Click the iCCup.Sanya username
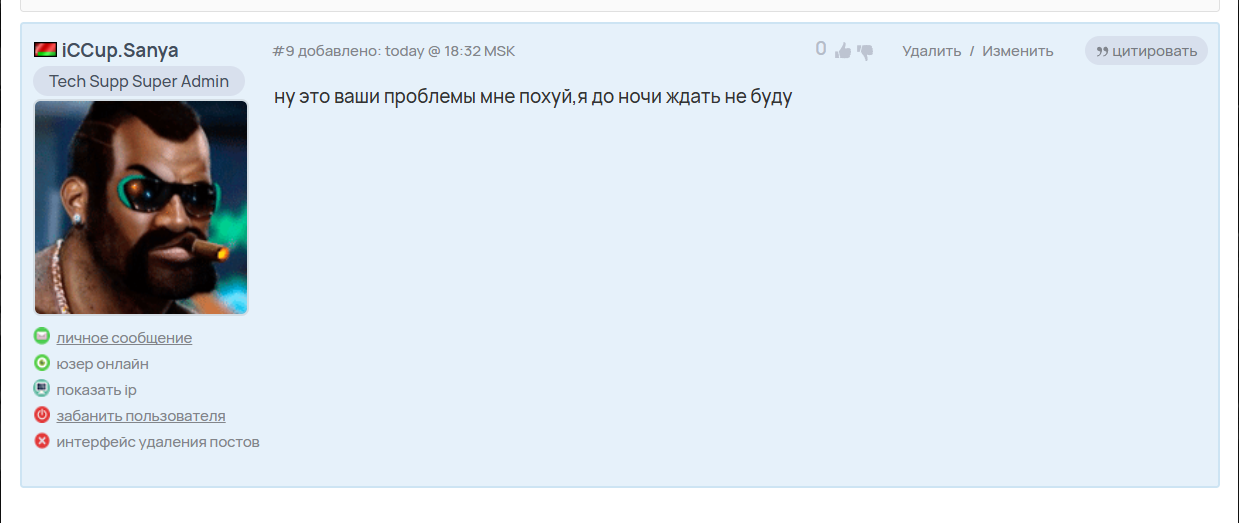This screenshot has width=1239, height=523. (120, 50)
